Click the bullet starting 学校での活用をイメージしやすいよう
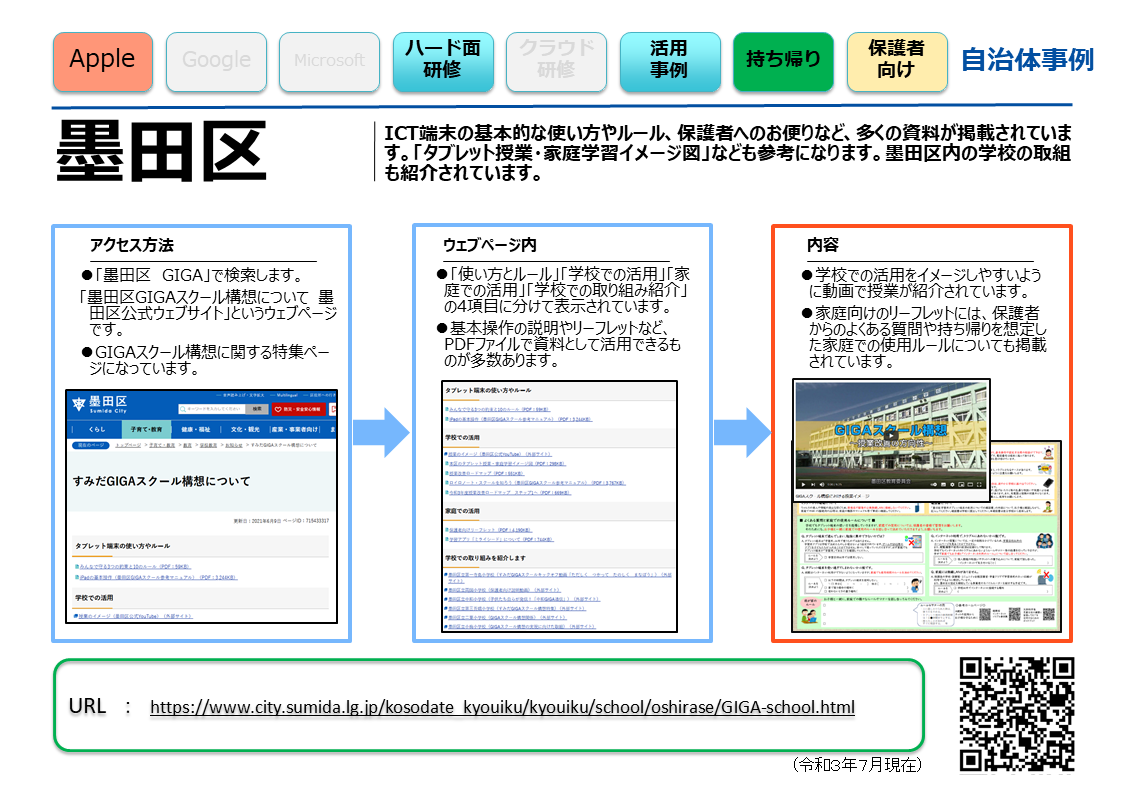 tap(921, 283)
